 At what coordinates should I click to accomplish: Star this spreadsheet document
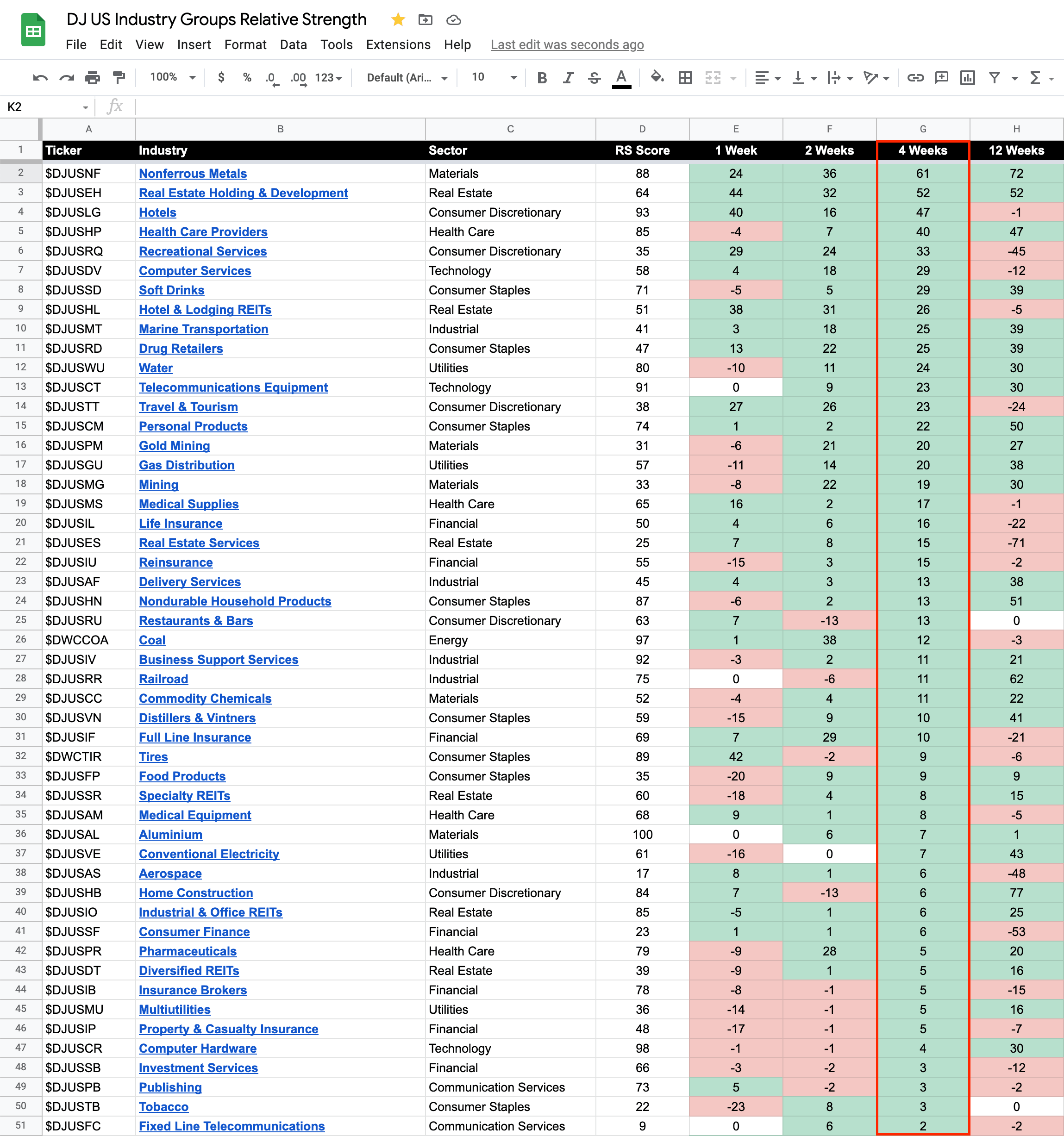[398, 20]
